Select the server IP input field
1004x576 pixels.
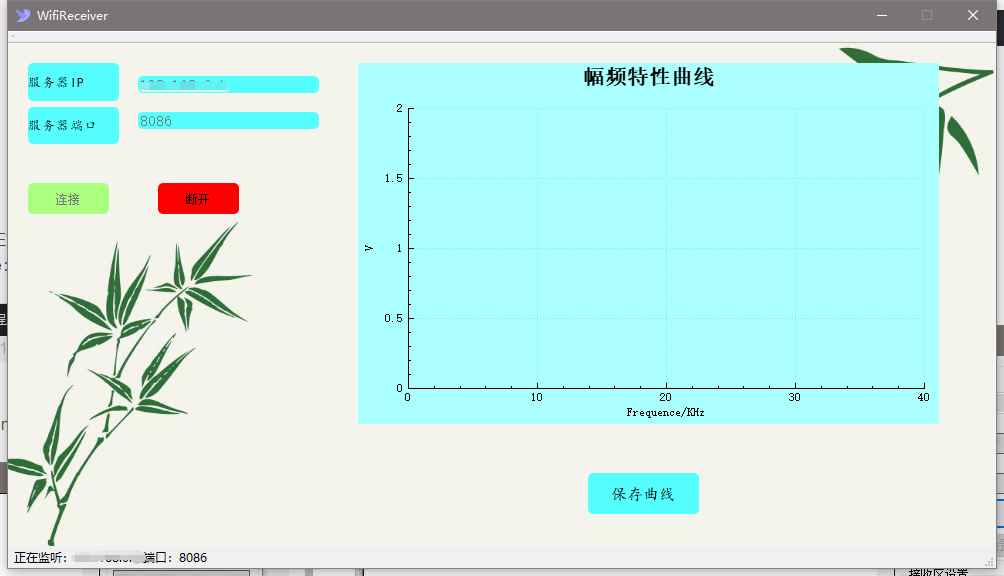(x=228, y=84)
